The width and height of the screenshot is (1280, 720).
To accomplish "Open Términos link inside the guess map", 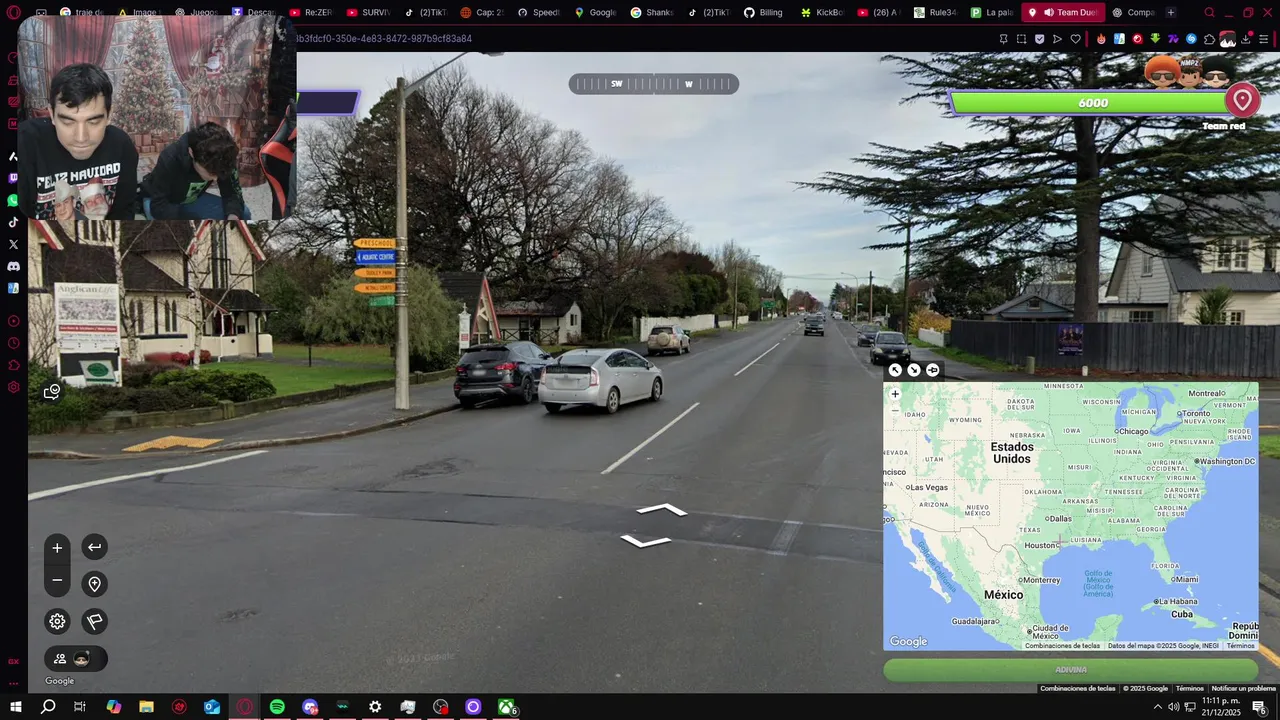I will coord(1240,646).
